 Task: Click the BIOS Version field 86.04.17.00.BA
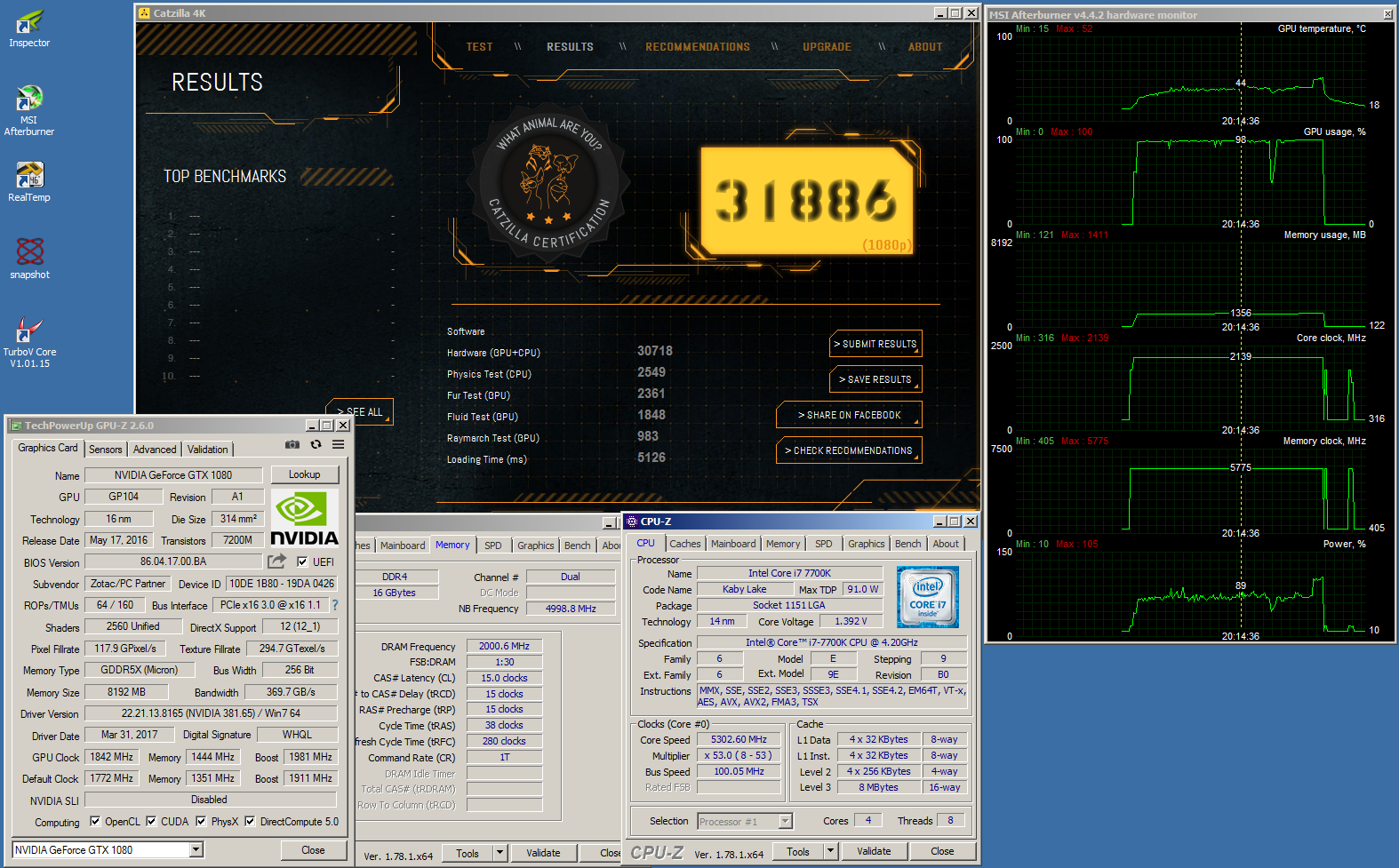coord(173,561)
